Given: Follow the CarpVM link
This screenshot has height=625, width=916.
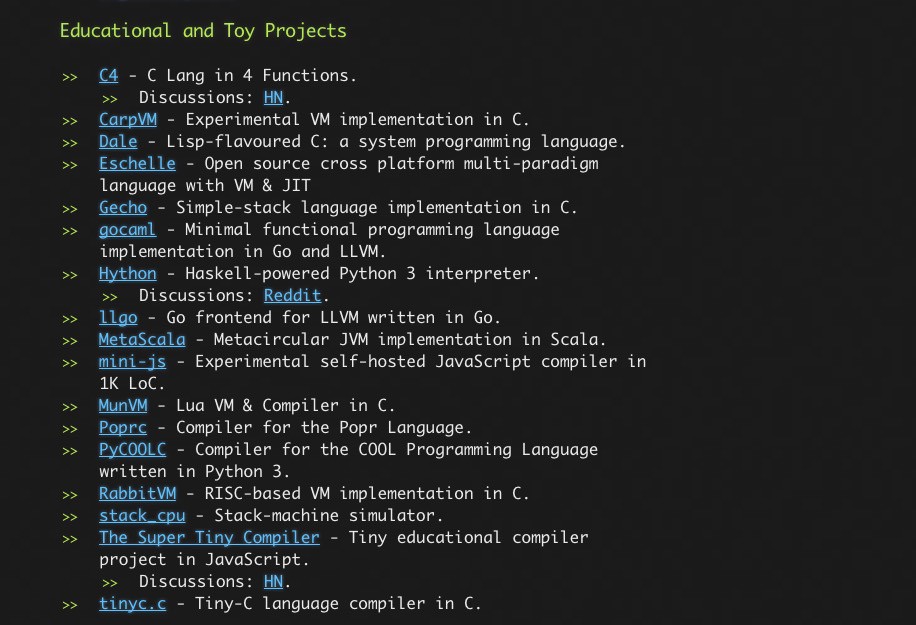Looking at the screenshot, I should click(127, 120).
